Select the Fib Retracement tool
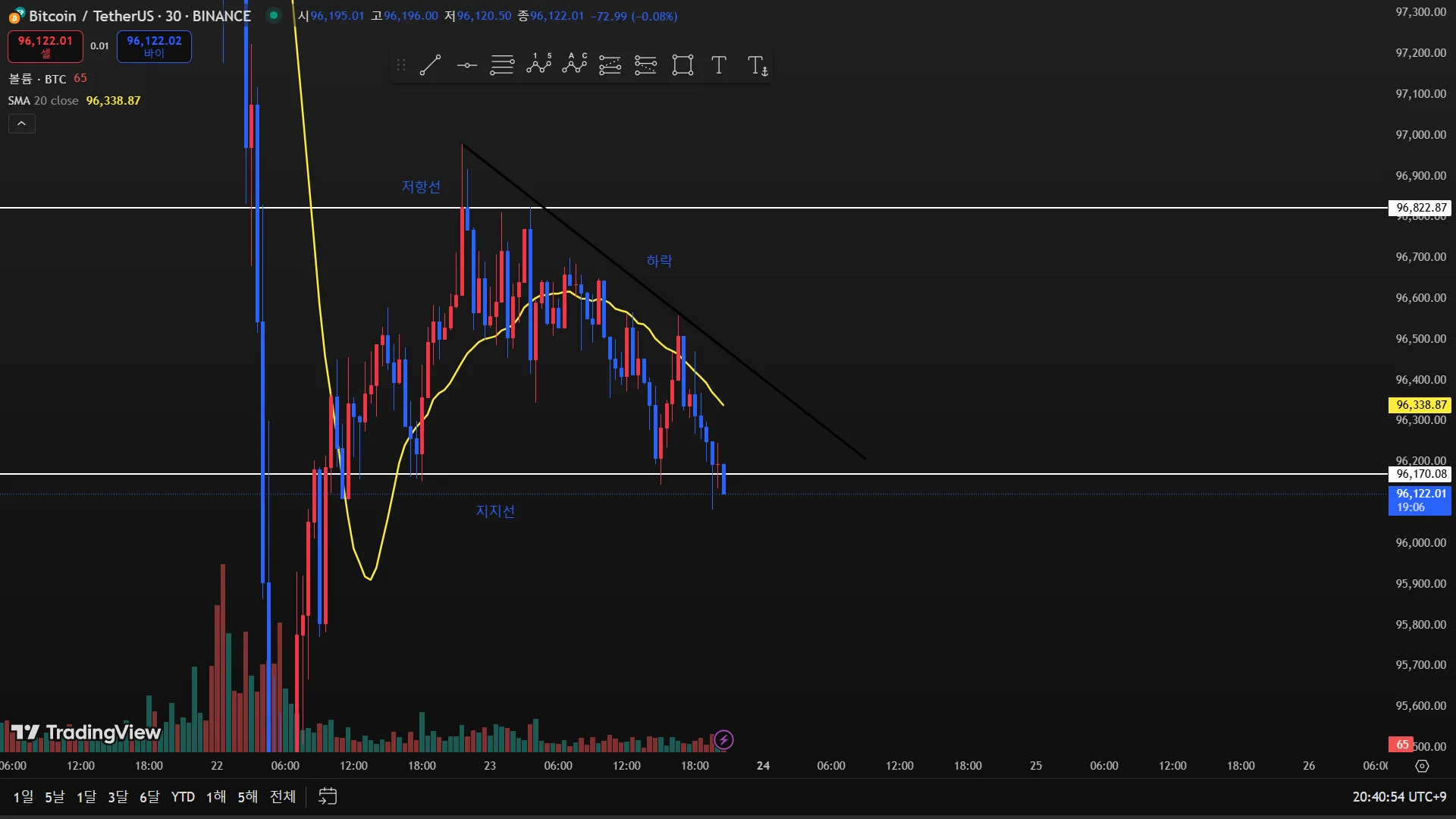This screenshot has width=1456, height=819. pyautogui.click(x=502, y=65)
